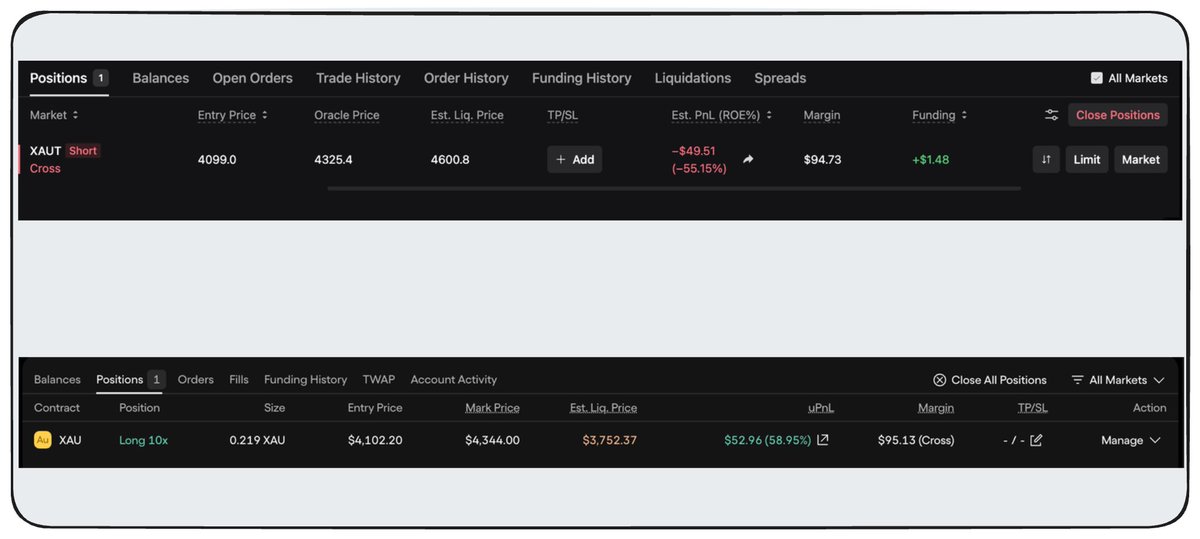
Task: Click the lower panel Margin column header
Action: [x=936, y=408]
